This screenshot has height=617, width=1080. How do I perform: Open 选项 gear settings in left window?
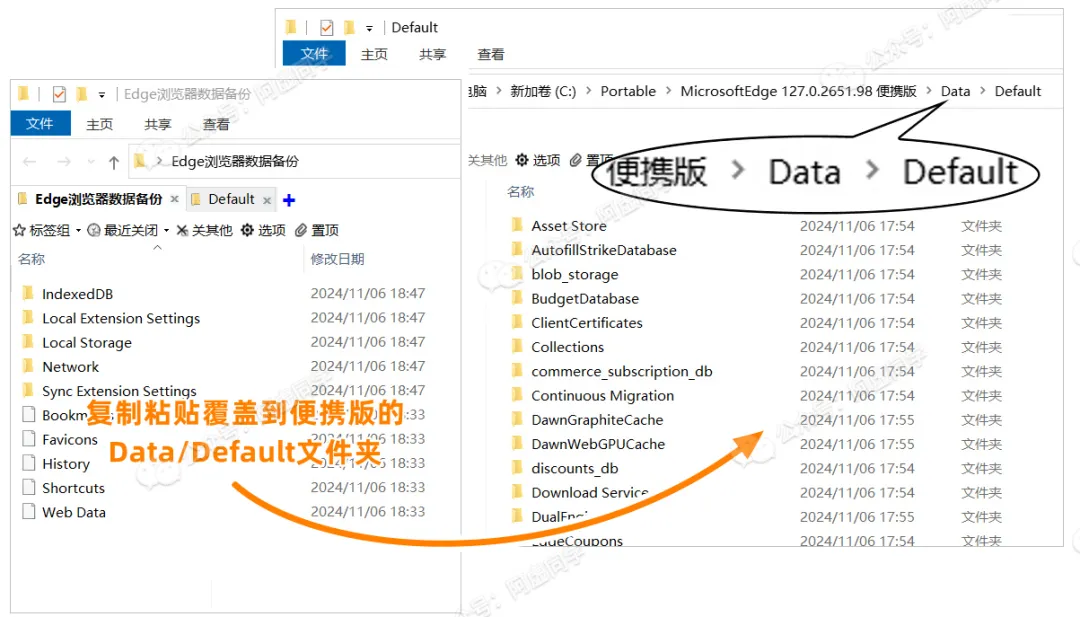(x=247, y=230)
